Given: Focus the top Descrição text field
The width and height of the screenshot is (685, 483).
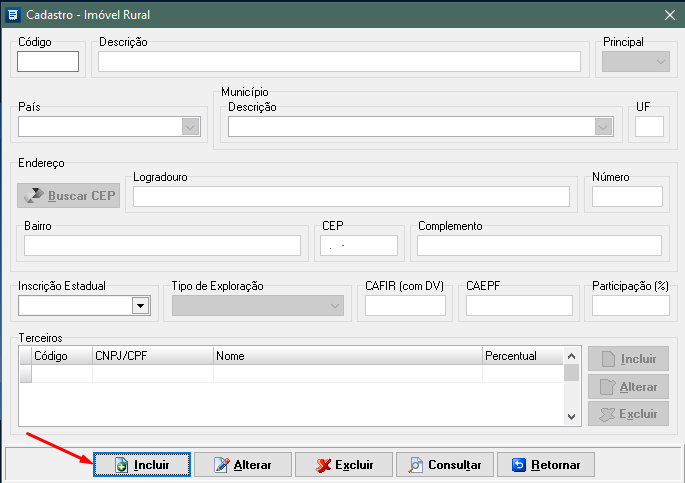Looking at the screenshot, I should click(339, 62).
